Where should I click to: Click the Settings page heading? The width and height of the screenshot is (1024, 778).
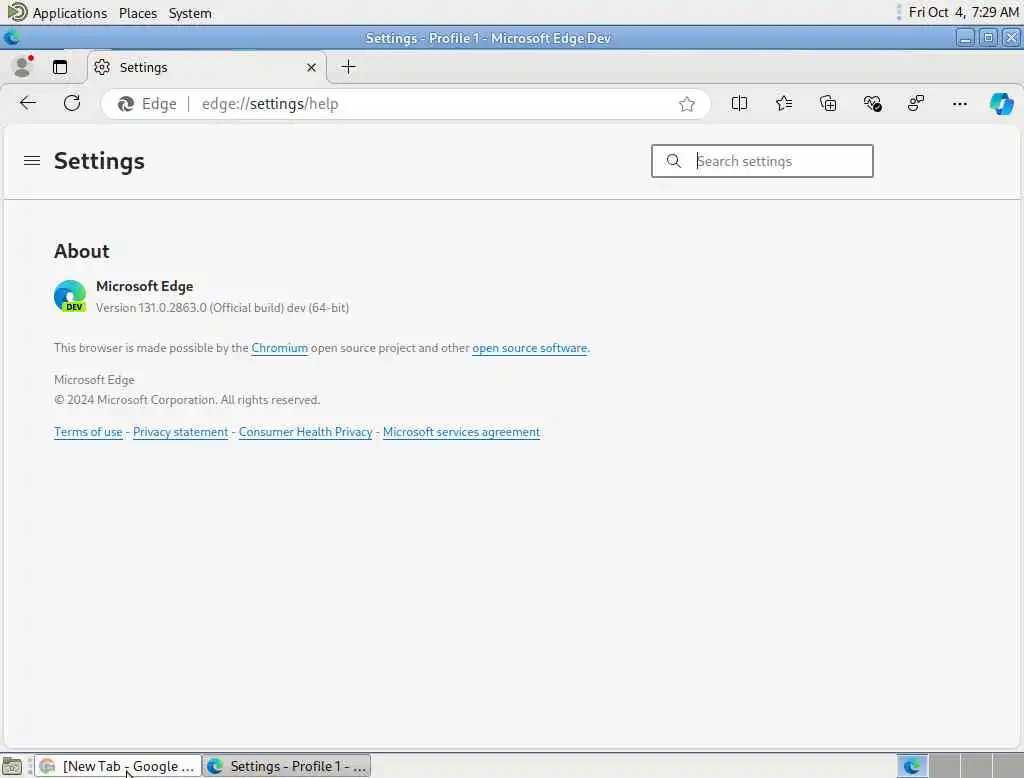pos(99,161)
